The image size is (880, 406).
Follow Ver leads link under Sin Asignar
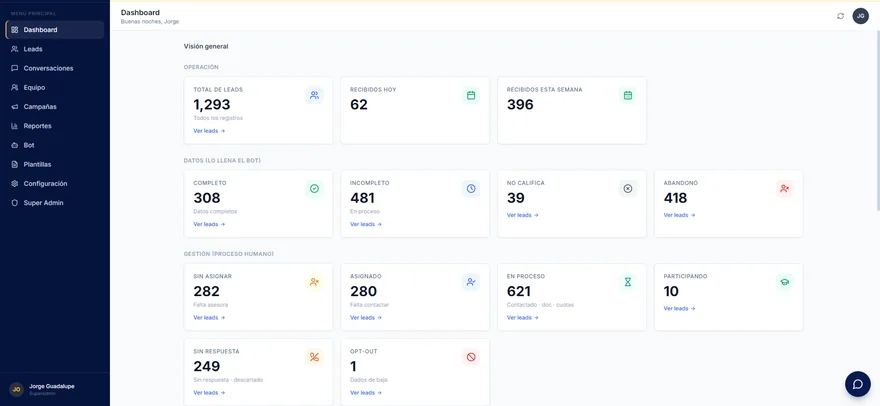(209, 317)
